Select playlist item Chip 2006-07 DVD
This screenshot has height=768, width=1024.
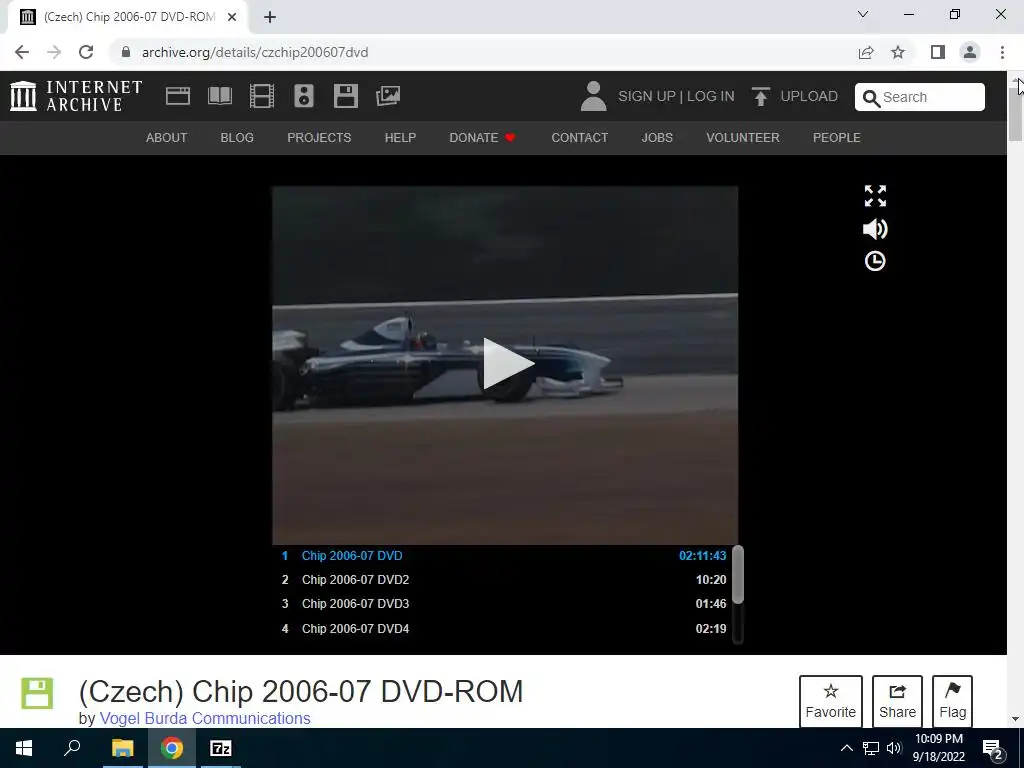504,556
